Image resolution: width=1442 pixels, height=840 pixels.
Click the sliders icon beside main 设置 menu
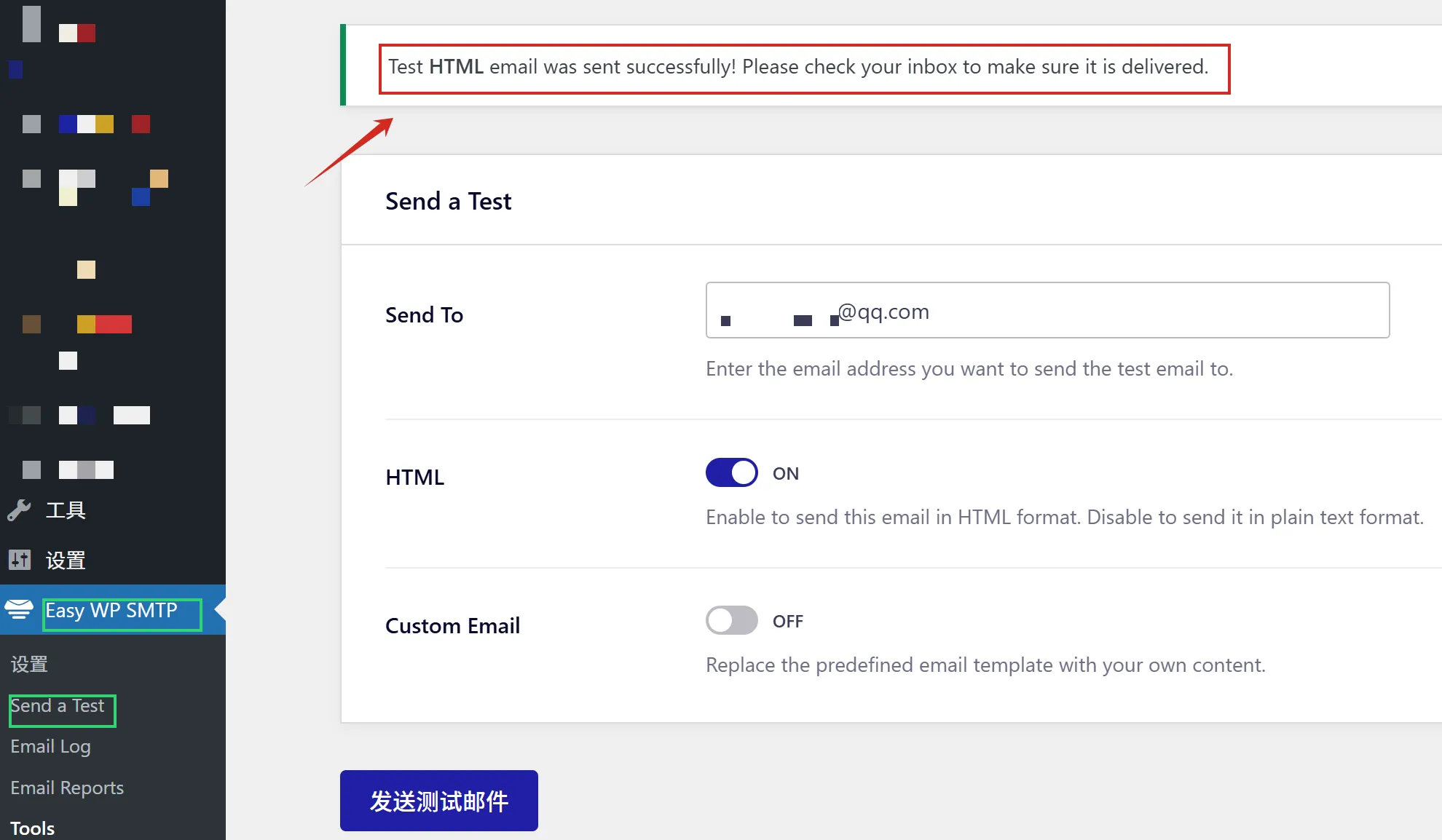[20, 560]
